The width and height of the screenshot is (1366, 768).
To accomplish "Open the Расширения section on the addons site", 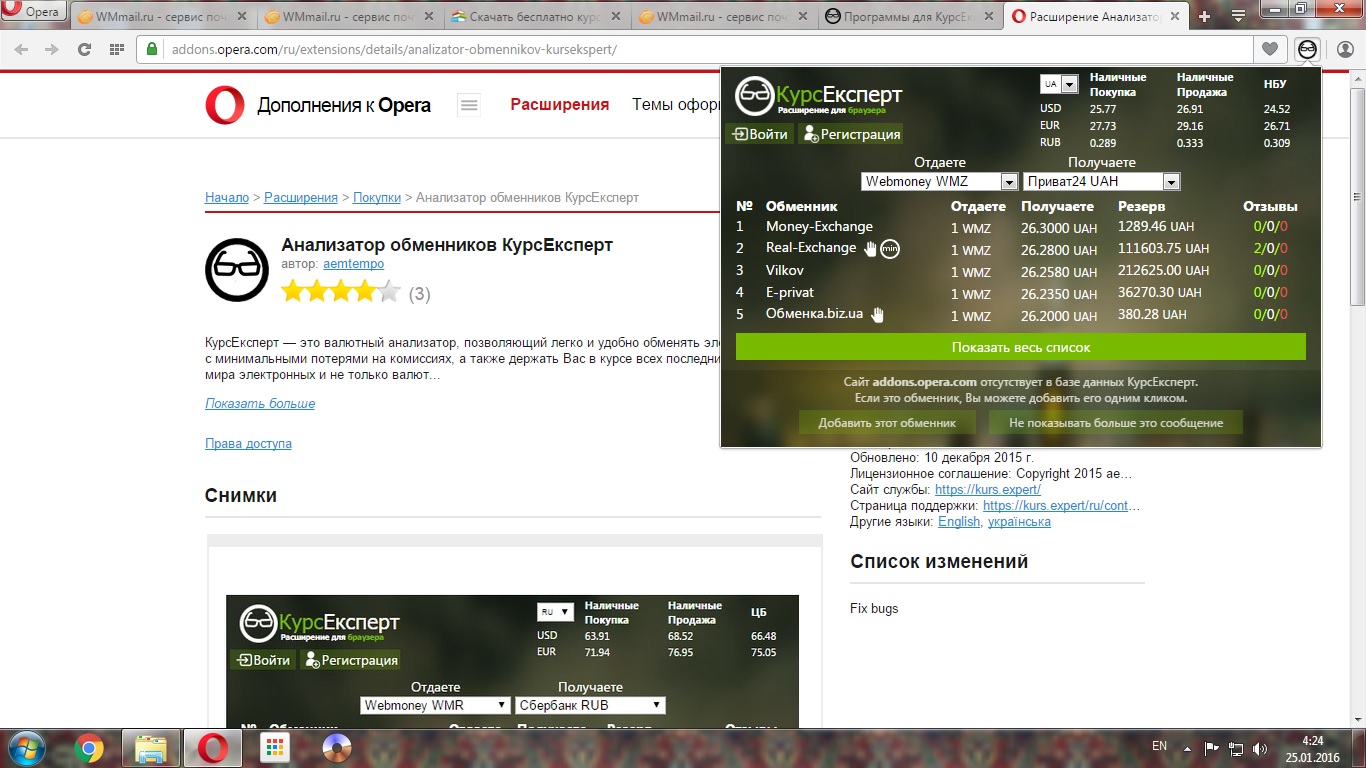I will 559,104.
